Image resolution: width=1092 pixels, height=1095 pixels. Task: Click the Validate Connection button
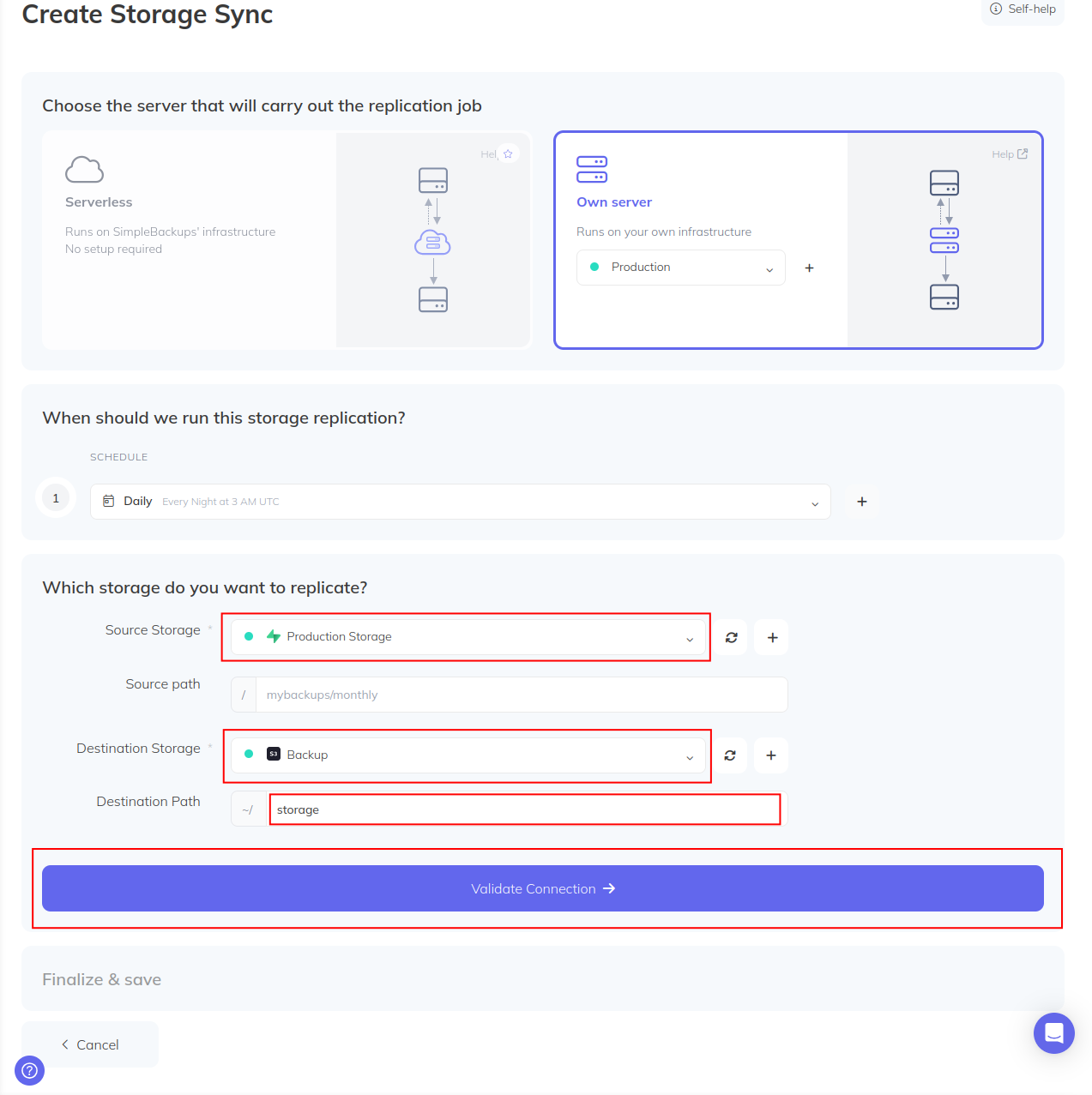coord(543,888)
